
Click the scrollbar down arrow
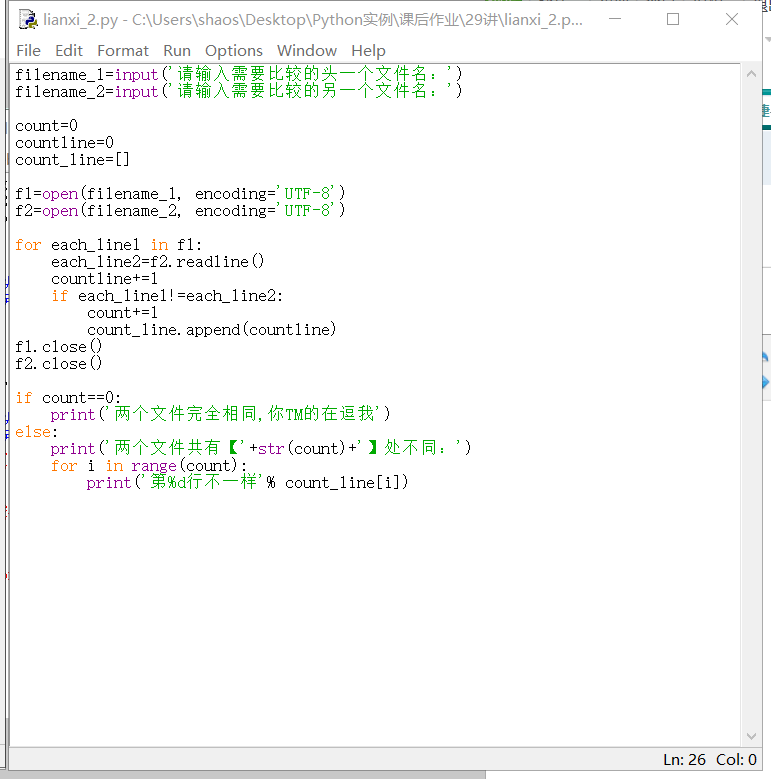tap(749, 737)
